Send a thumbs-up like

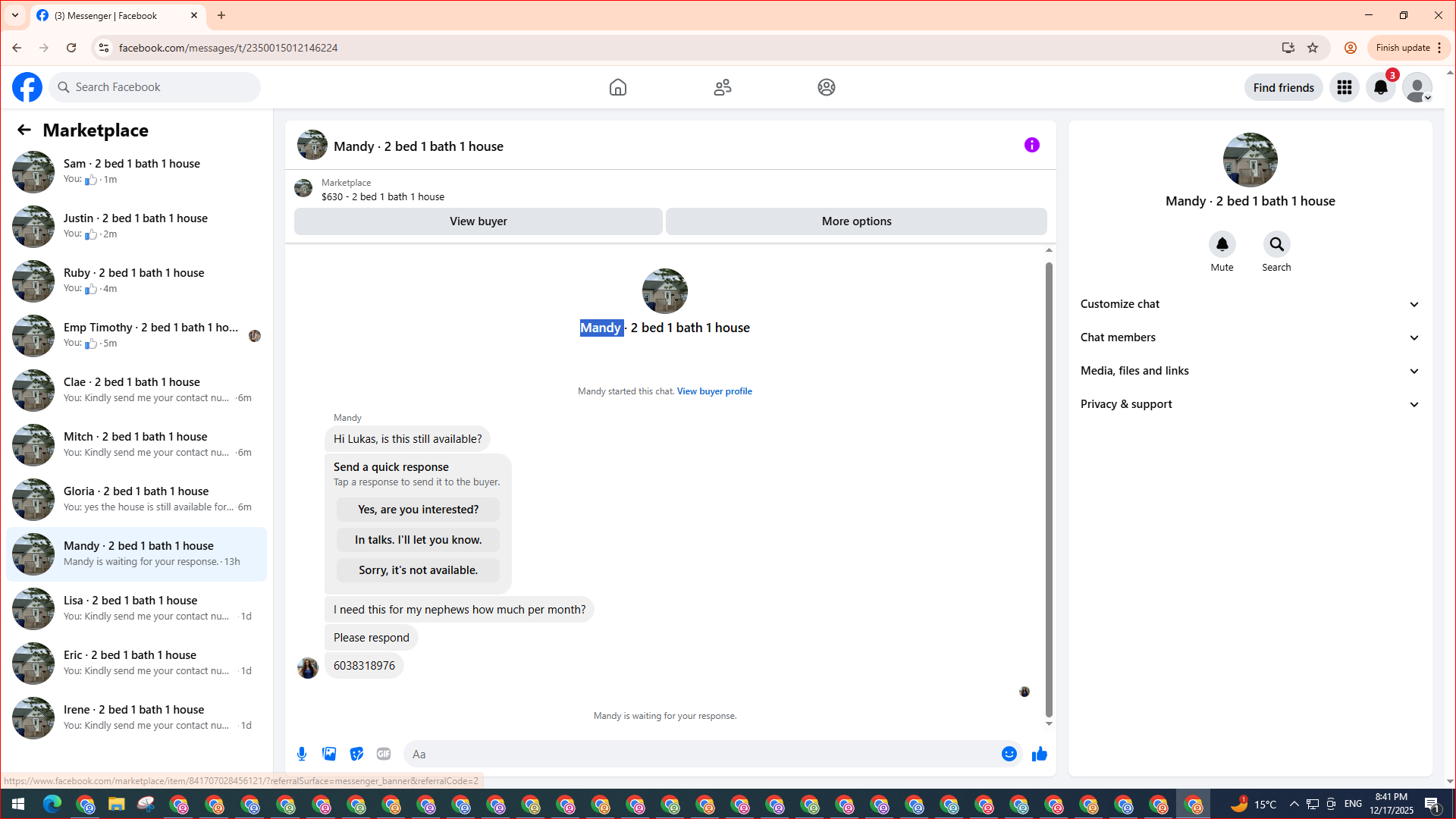tap(1039, 754)
